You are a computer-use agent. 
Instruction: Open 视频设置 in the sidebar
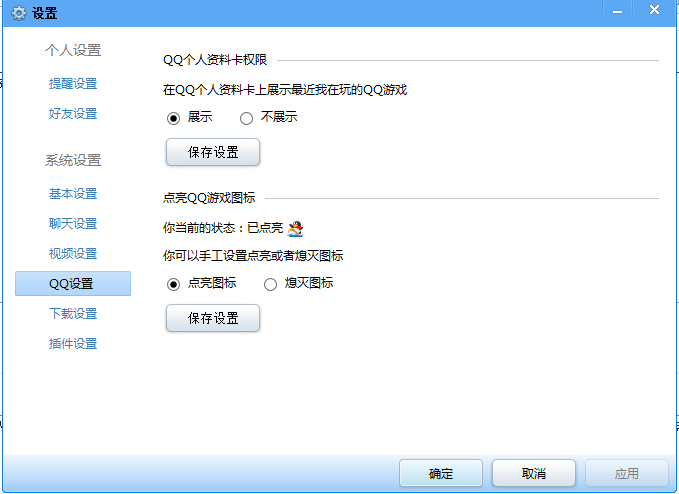pos(73,253)
